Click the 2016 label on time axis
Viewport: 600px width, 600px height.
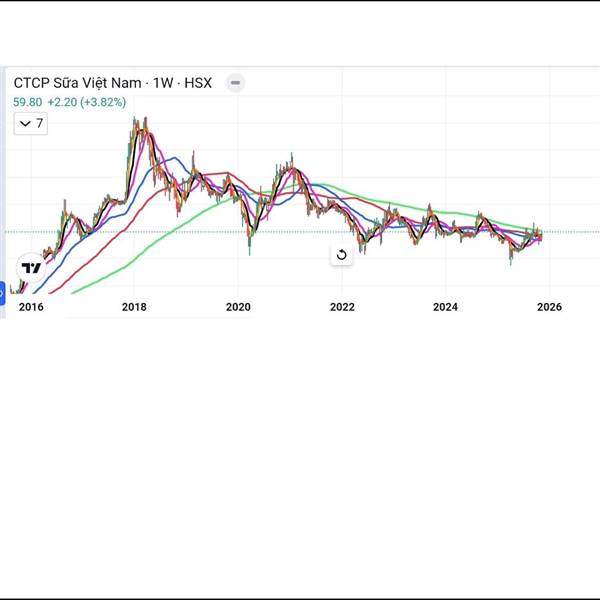pyautogui.click(x=31, y=307)
